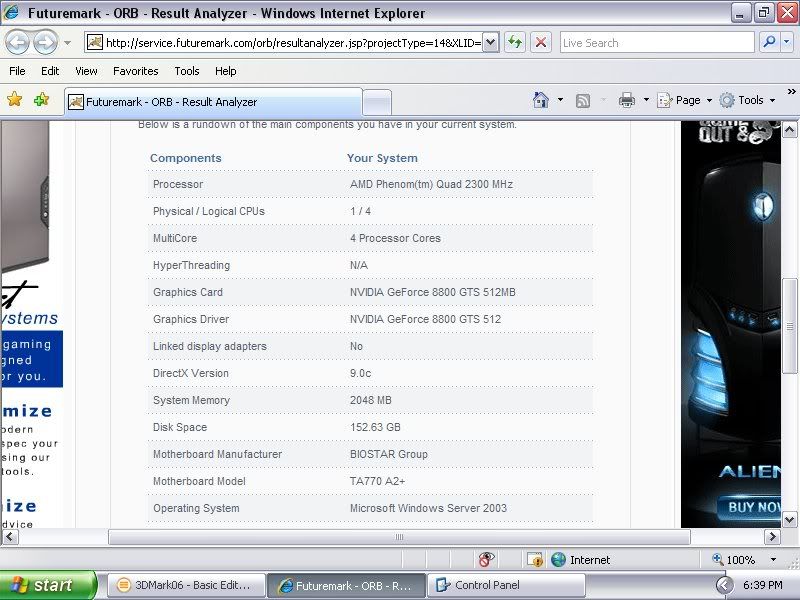Switch to Control Panel taskbar button
This screenshot has height=600, width=800.
506,585
